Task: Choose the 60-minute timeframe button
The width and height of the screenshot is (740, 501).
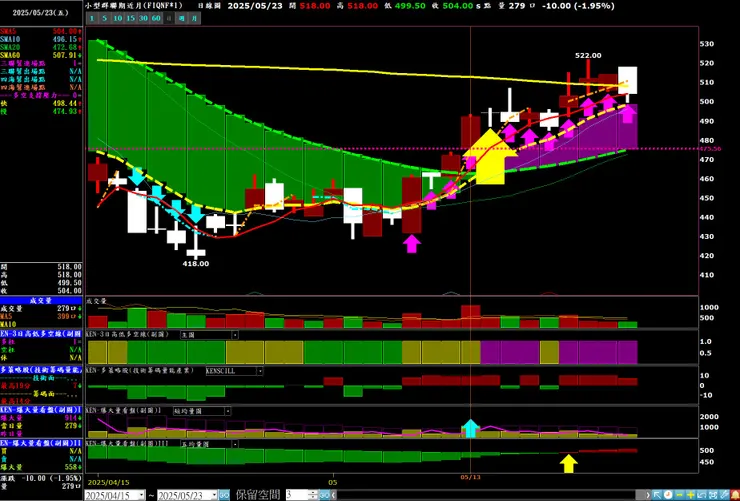Action: pyautogui.click(x=156, y=18)
